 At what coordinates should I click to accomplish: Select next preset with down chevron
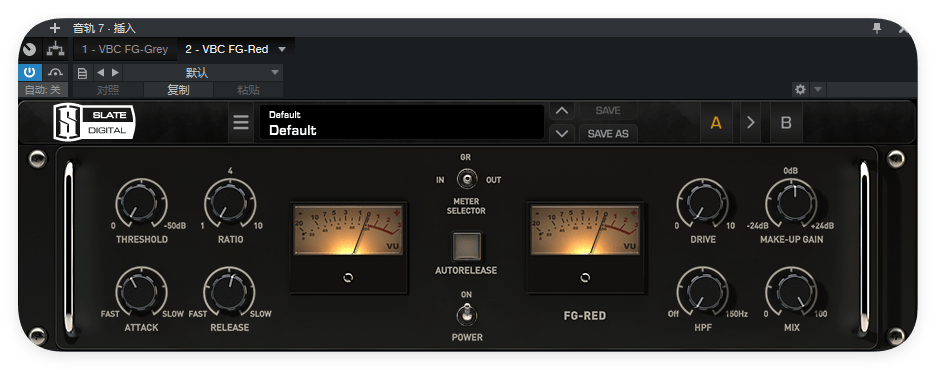pyautogui.click(x=561, y=134)
